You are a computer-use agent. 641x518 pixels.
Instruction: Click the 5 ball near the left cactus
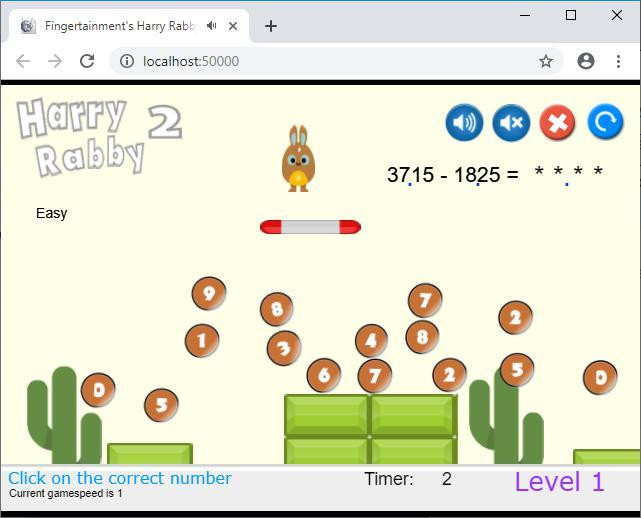point(161,405)
